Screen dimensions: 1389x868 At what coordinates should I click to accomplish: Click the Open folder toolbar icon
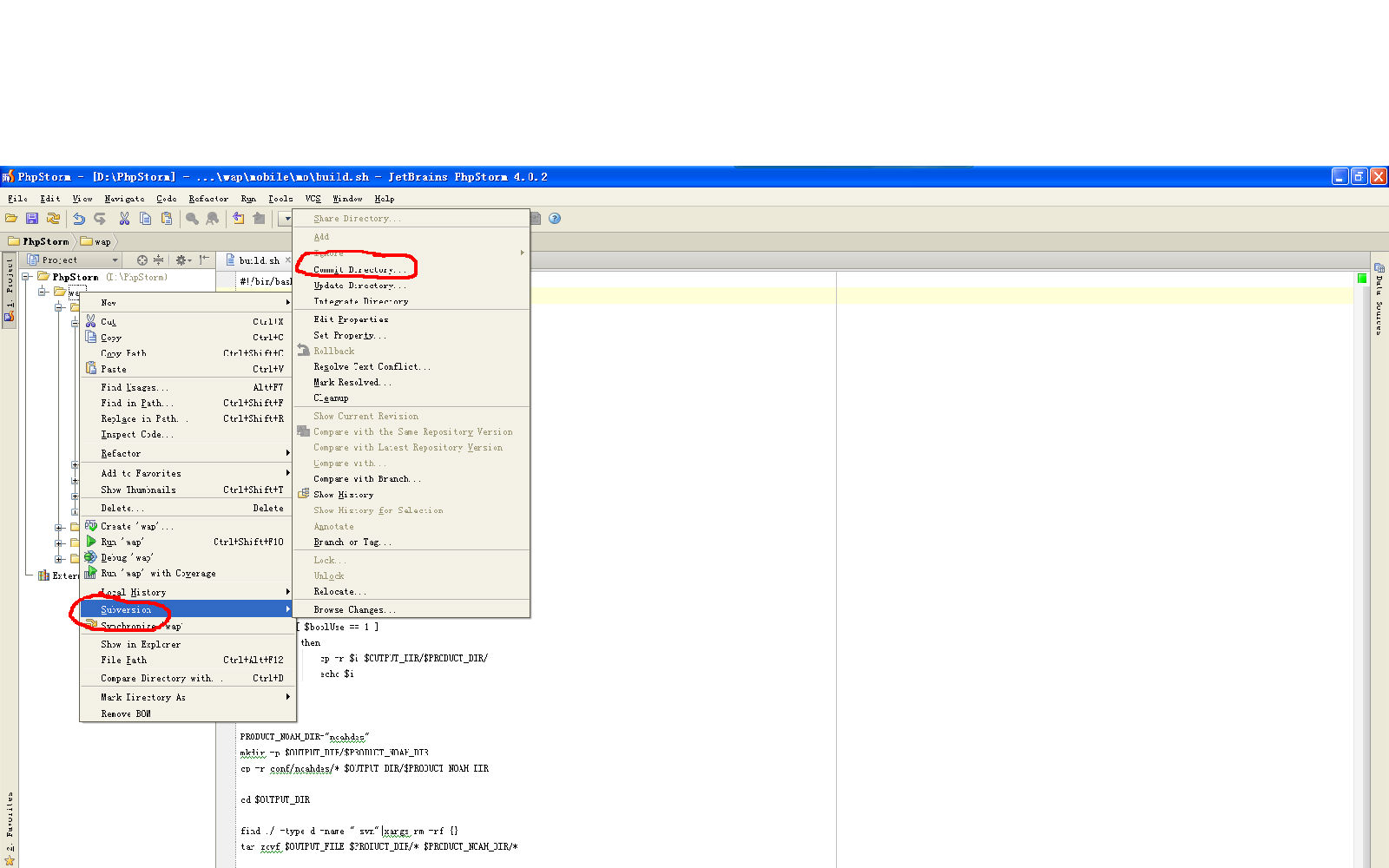[11, 219]
